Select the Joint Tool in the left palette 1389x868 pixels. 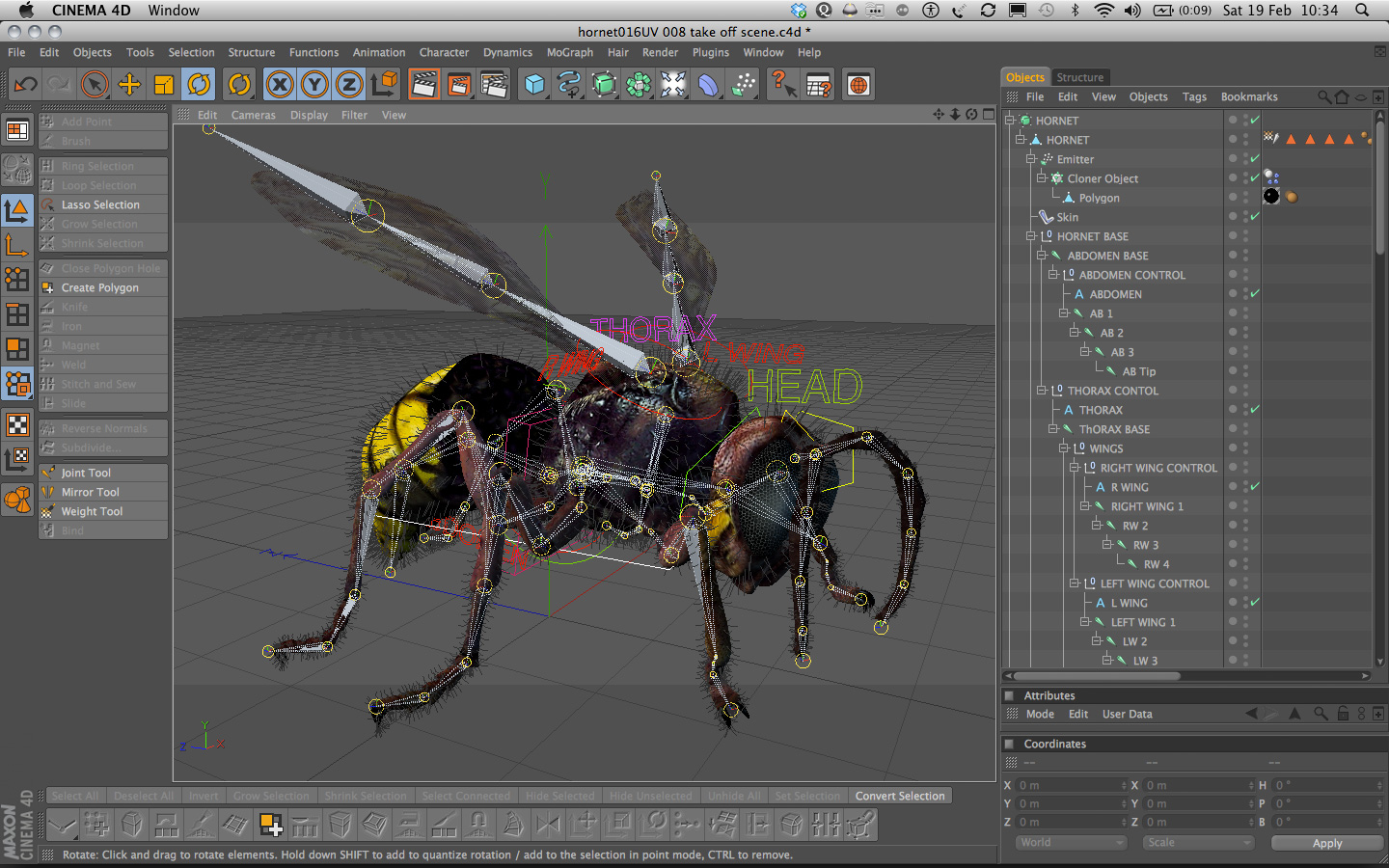coord(86,473)
